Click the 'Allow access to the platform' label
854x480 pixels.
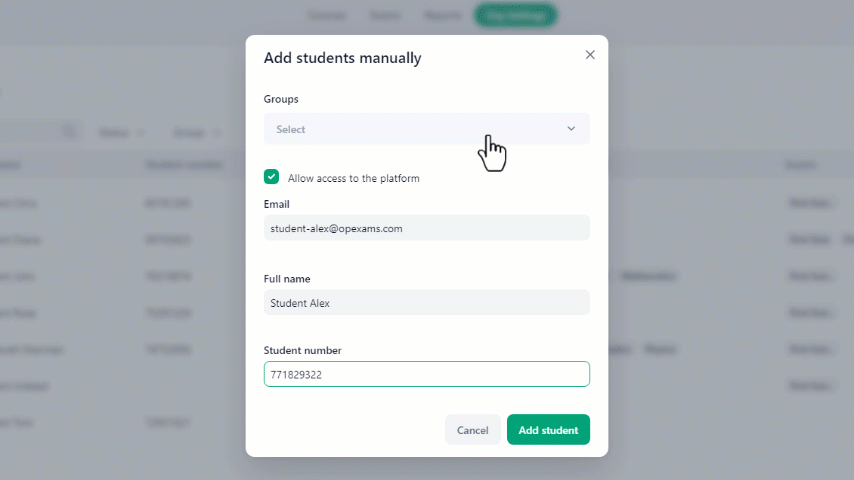tap(353, 178)
